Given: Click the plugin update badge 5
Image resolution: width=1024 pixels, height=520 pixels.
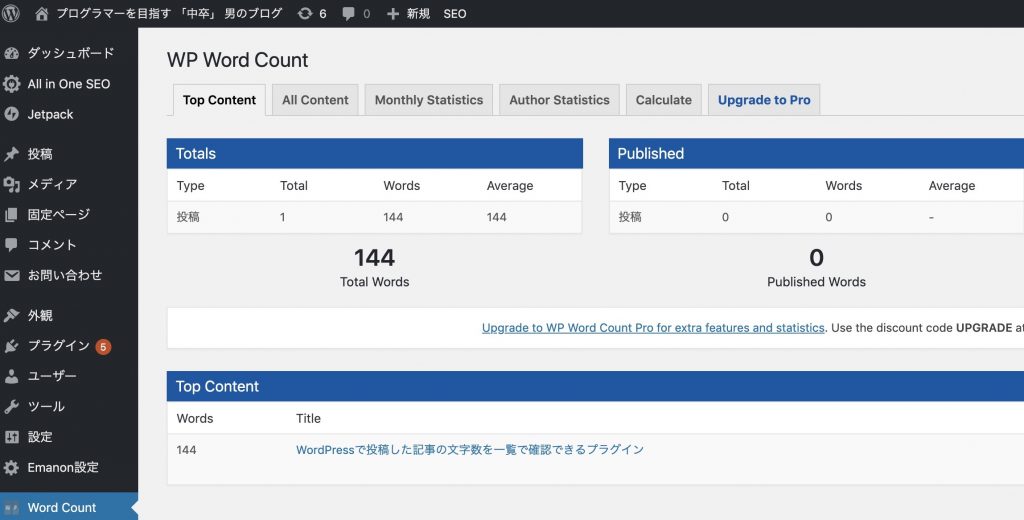Looking at the screenshot, I should click(103, 346).
